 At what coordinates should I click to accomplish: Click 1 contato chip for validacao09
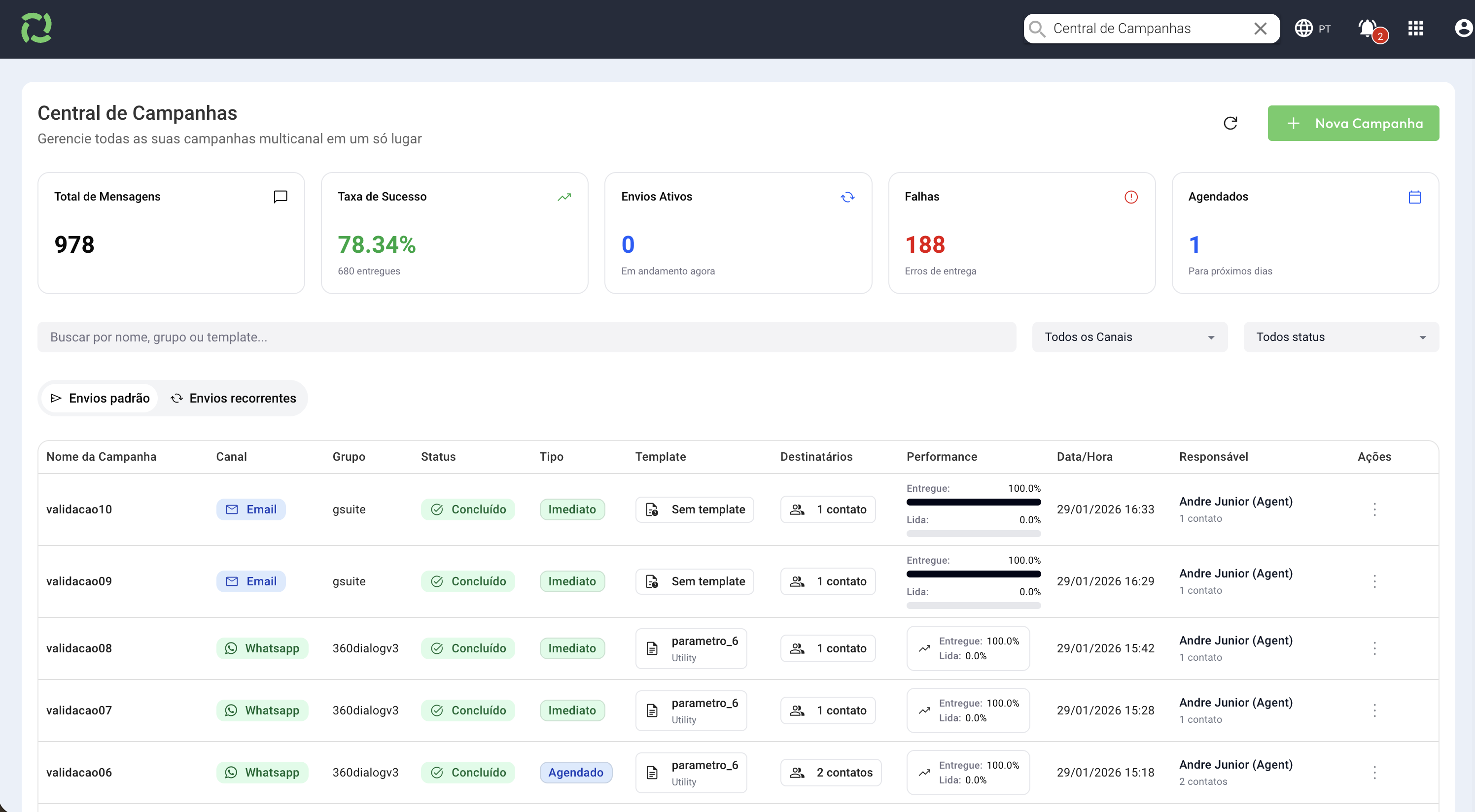point(828,581)
